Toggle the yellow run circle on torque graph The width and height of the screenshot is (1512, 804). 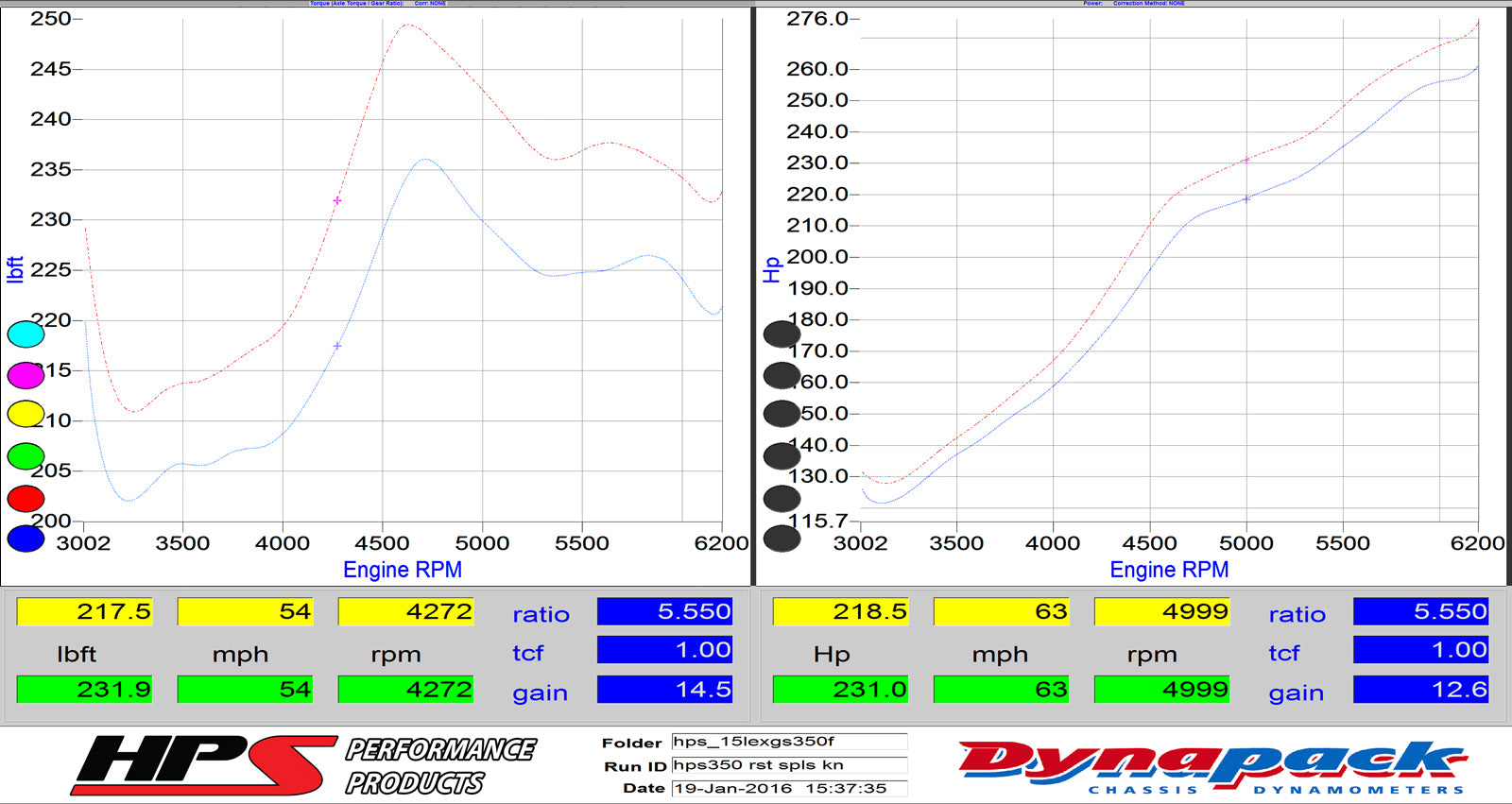[x=26, y=414]
